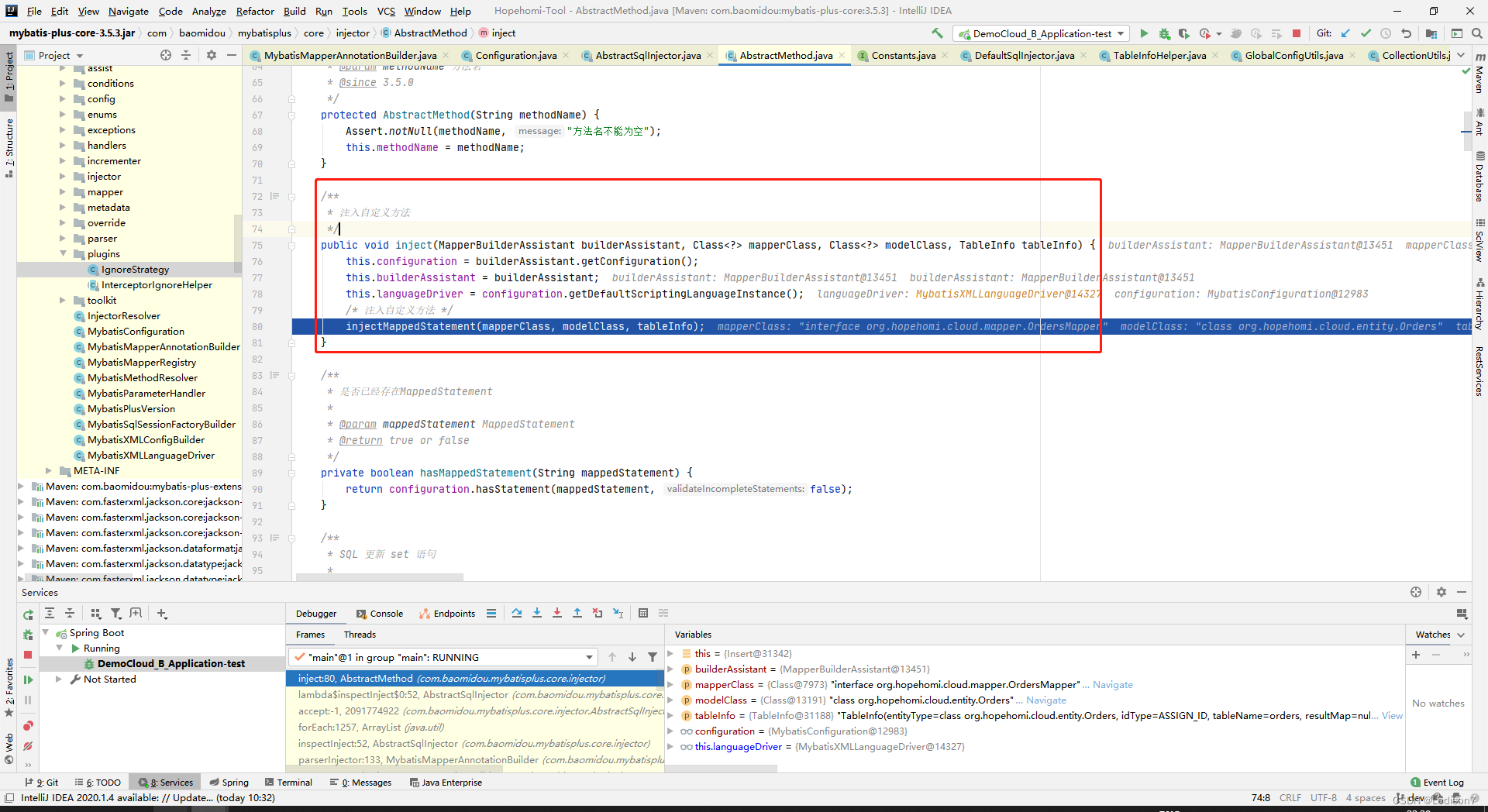Open Services panel settings gear
Image resolution: width=1488 pixels, height=812 pixels.
tap(1441, 592)
